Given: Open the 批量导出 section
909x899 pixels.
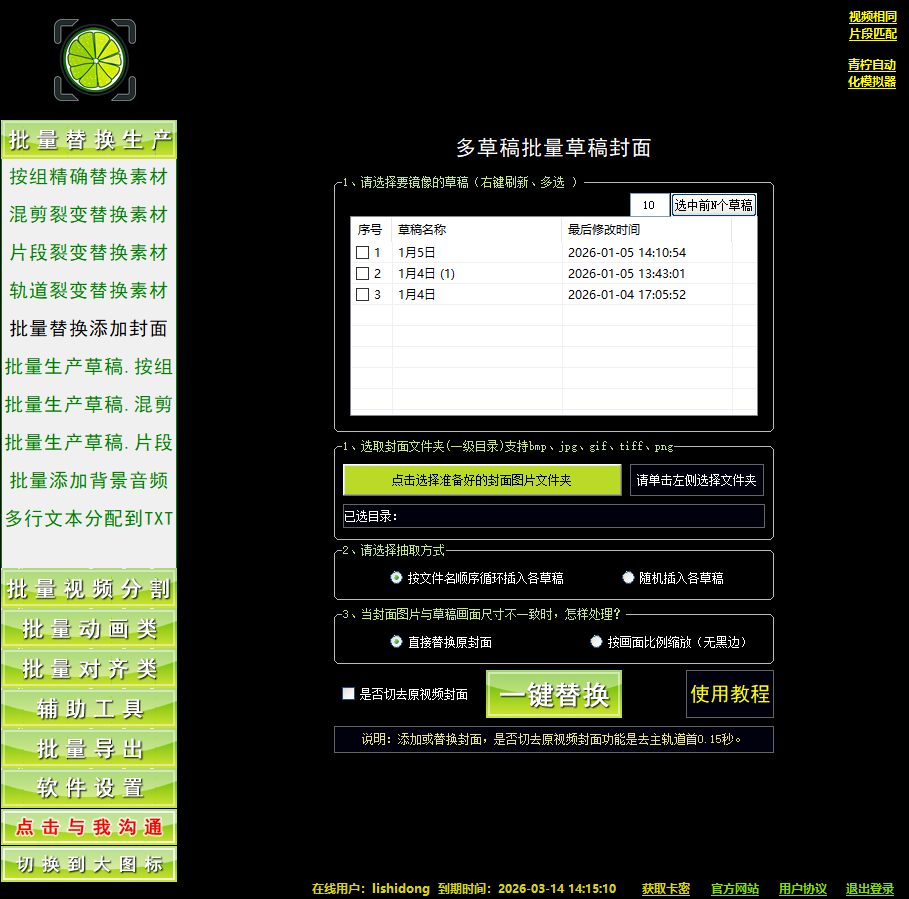Looking at the screenshot, I should 89,747.
